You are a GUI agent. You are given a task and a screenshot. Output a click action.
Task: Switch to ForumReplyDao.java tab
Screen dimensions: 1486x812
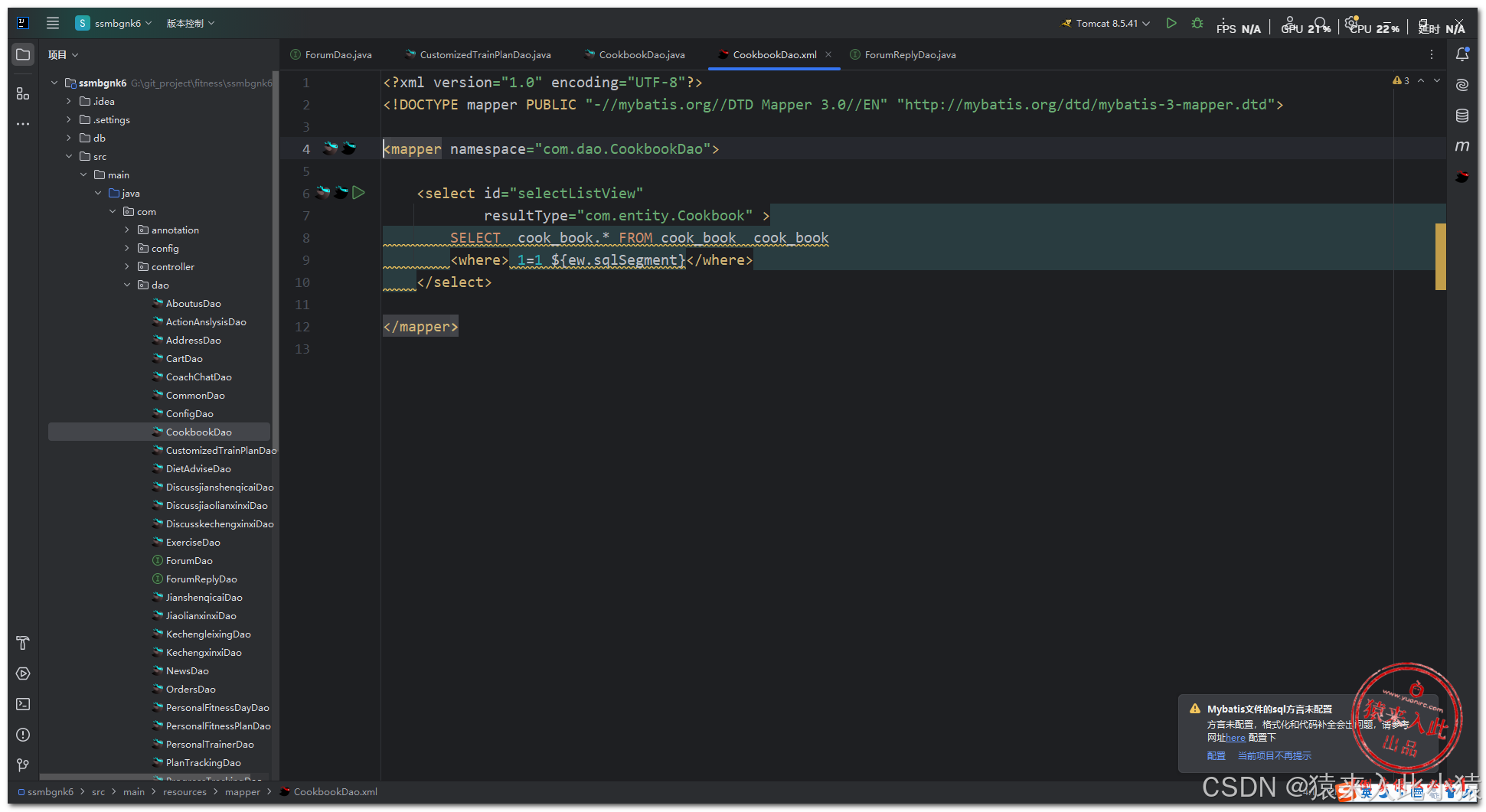tap(903, 54)
